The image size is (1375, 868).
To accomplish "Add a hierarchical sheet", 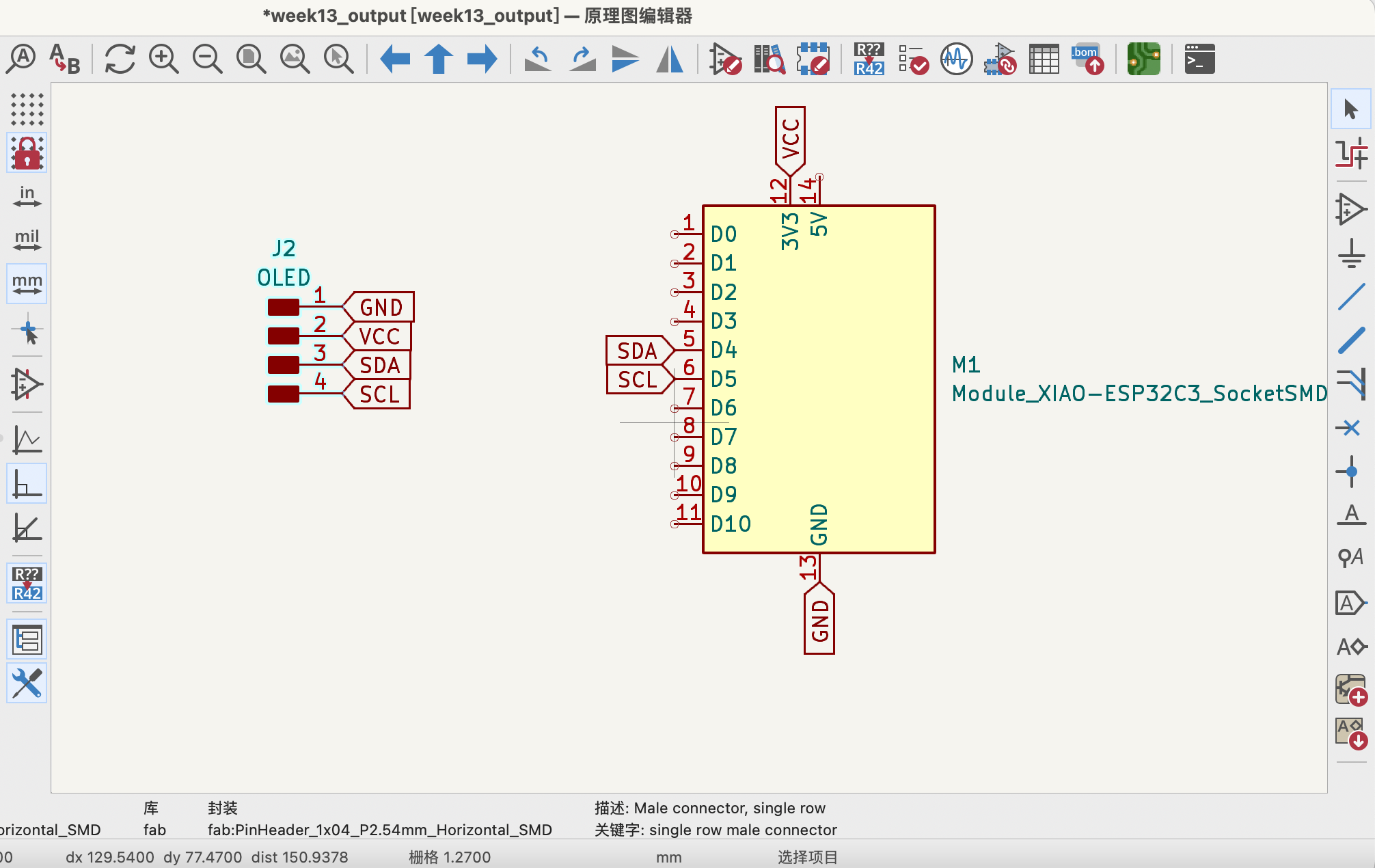I will point(1351,690).
